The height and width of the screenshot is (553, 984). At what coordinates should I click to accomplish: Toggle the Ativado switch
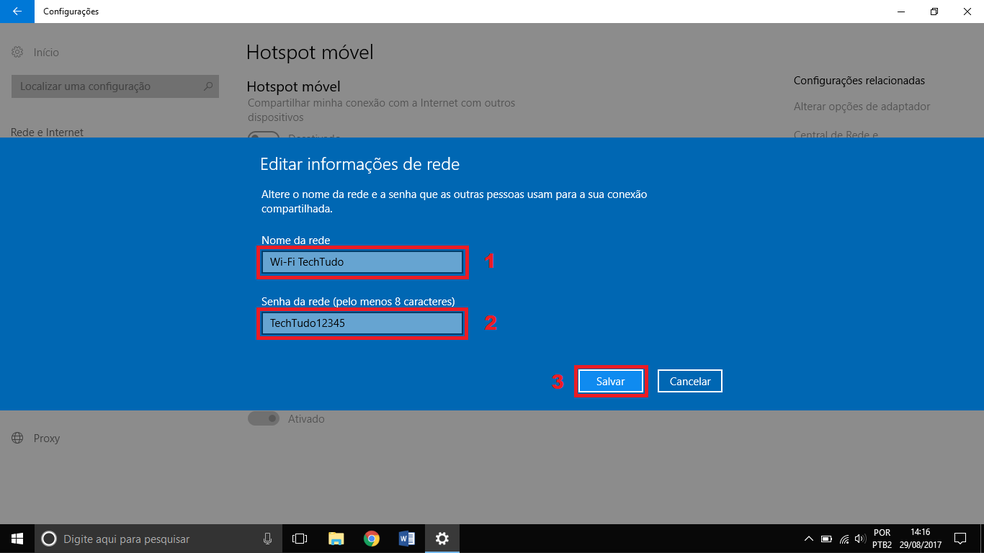click(264, 419)
